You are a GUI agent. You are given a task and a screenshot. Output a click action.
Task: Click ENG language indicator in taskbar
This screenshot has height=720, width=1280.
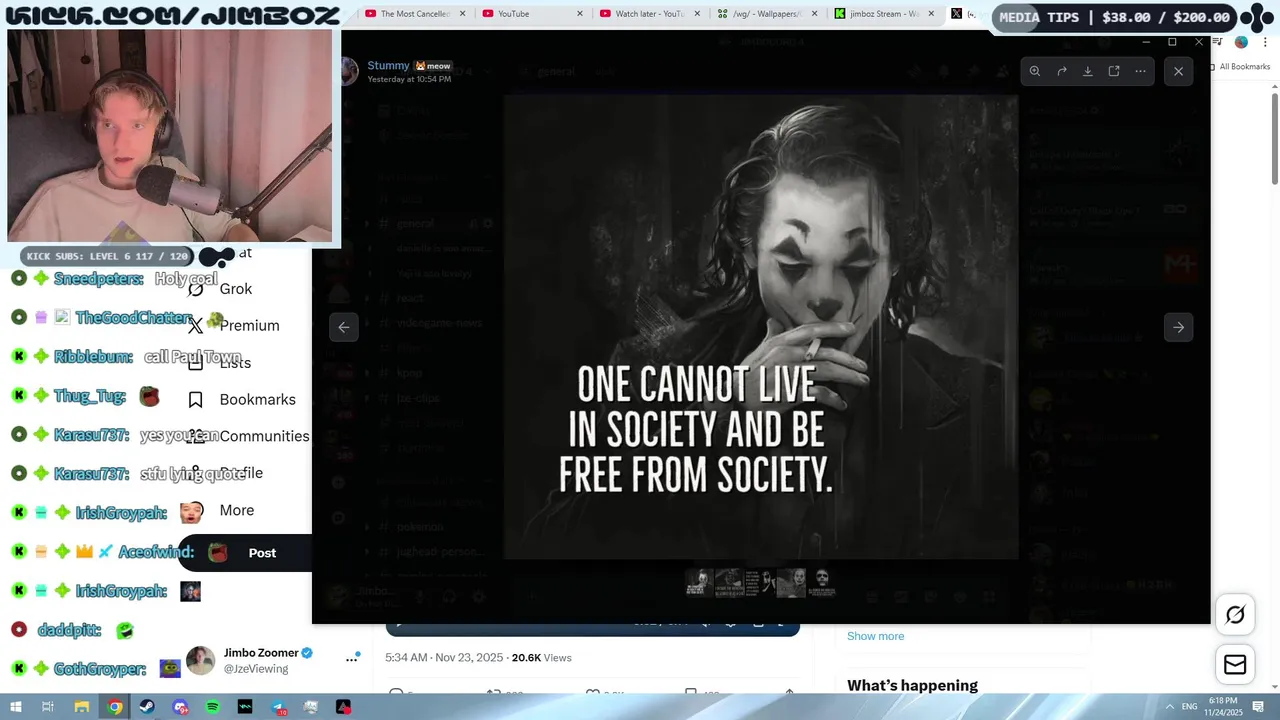tap(1190, 707)
